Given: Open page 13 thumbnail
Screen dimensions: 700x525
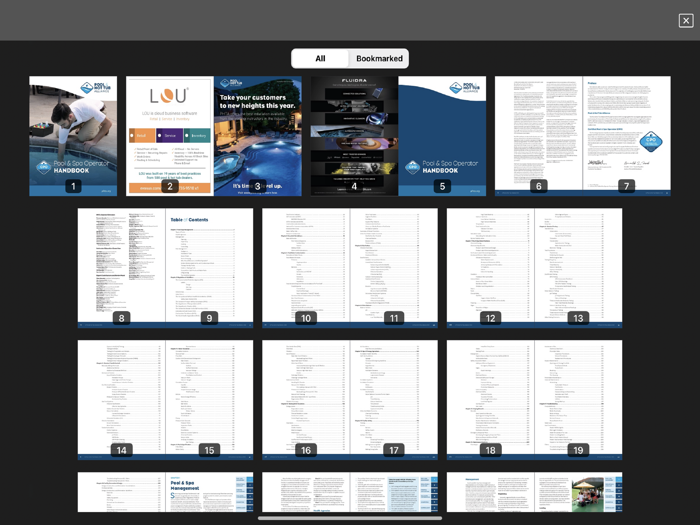Looking at the screenshot, I should pos(579,268).
